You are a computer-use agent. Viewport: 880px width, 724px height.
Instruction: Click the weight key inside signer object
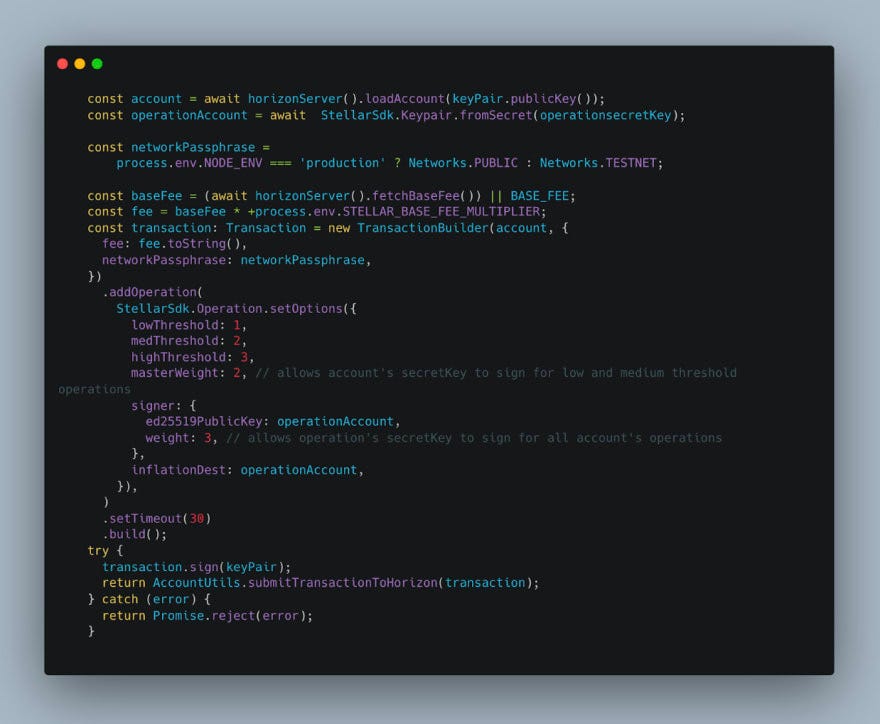coord(167,438)
